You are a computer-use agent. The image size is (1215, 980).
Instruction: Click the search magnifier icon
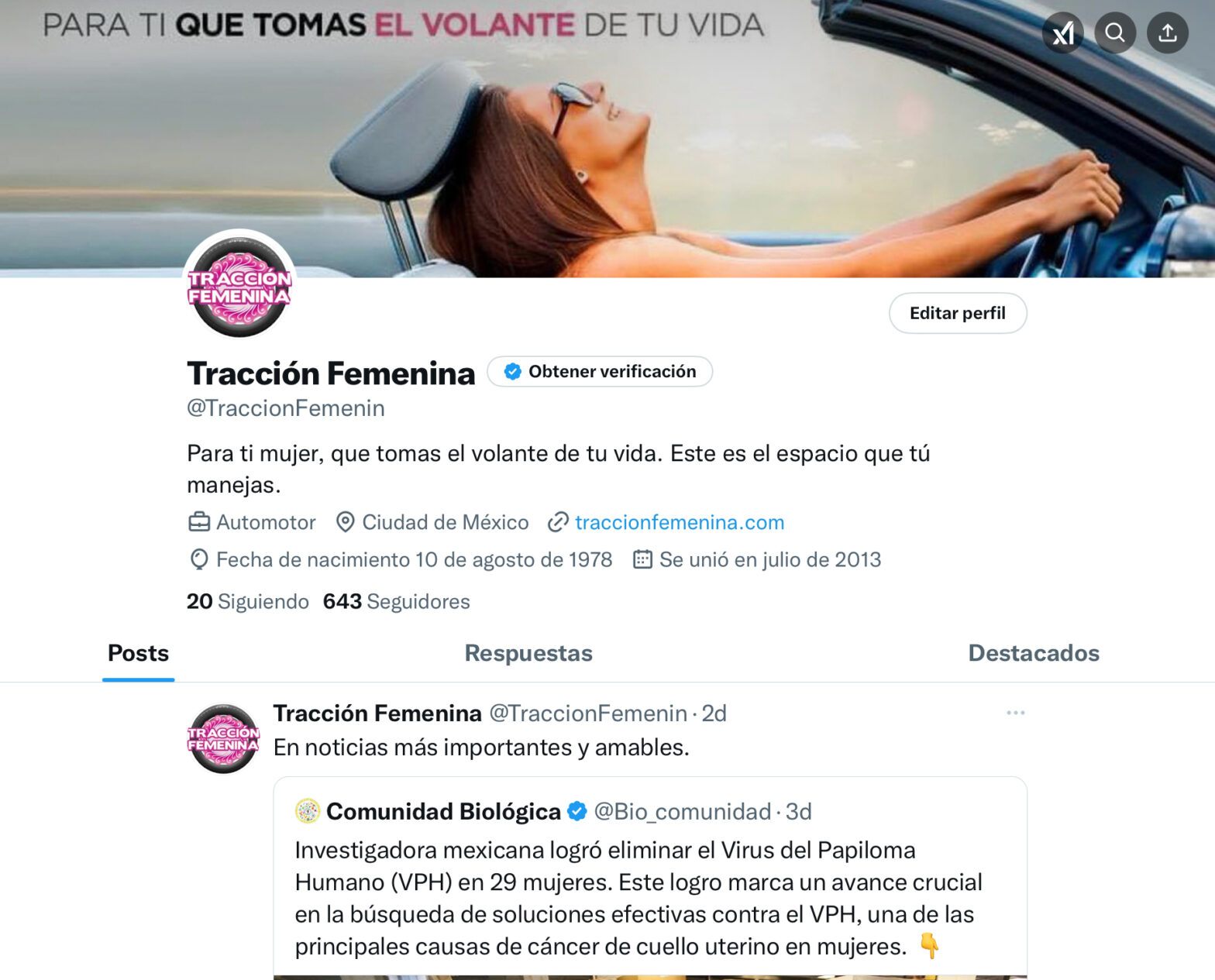coord(1115,33)
